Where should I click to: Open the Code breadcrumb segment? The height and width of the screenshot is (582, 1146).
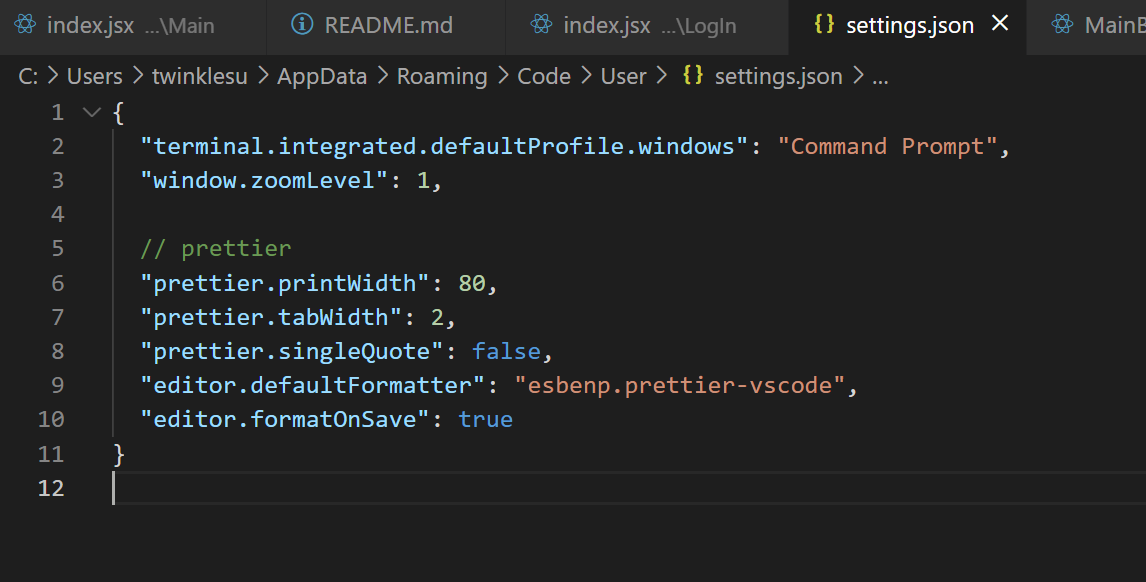pyautogui.click(x=544, y=76)
